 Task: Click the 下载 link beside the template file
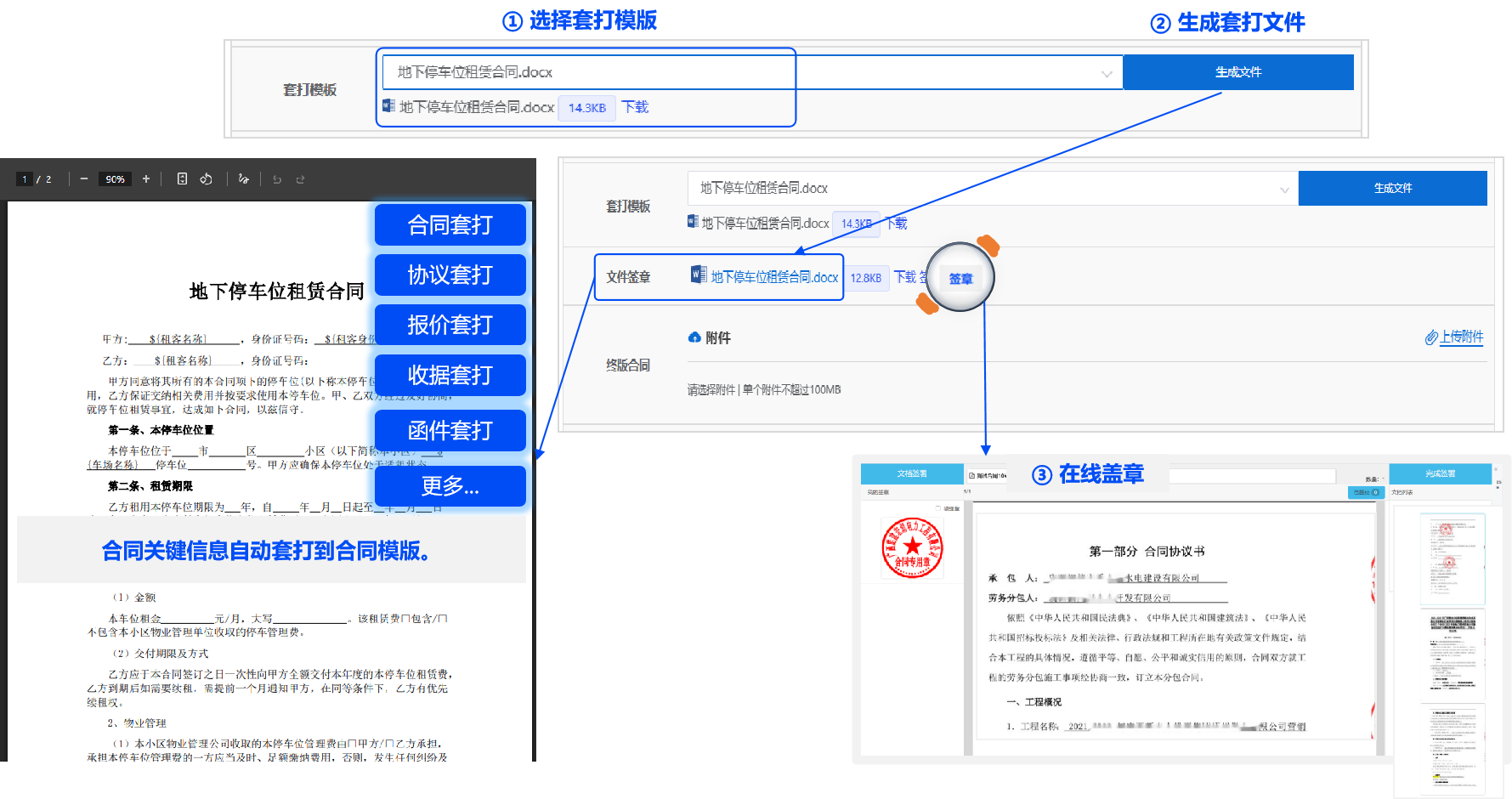tap(635, 107)
